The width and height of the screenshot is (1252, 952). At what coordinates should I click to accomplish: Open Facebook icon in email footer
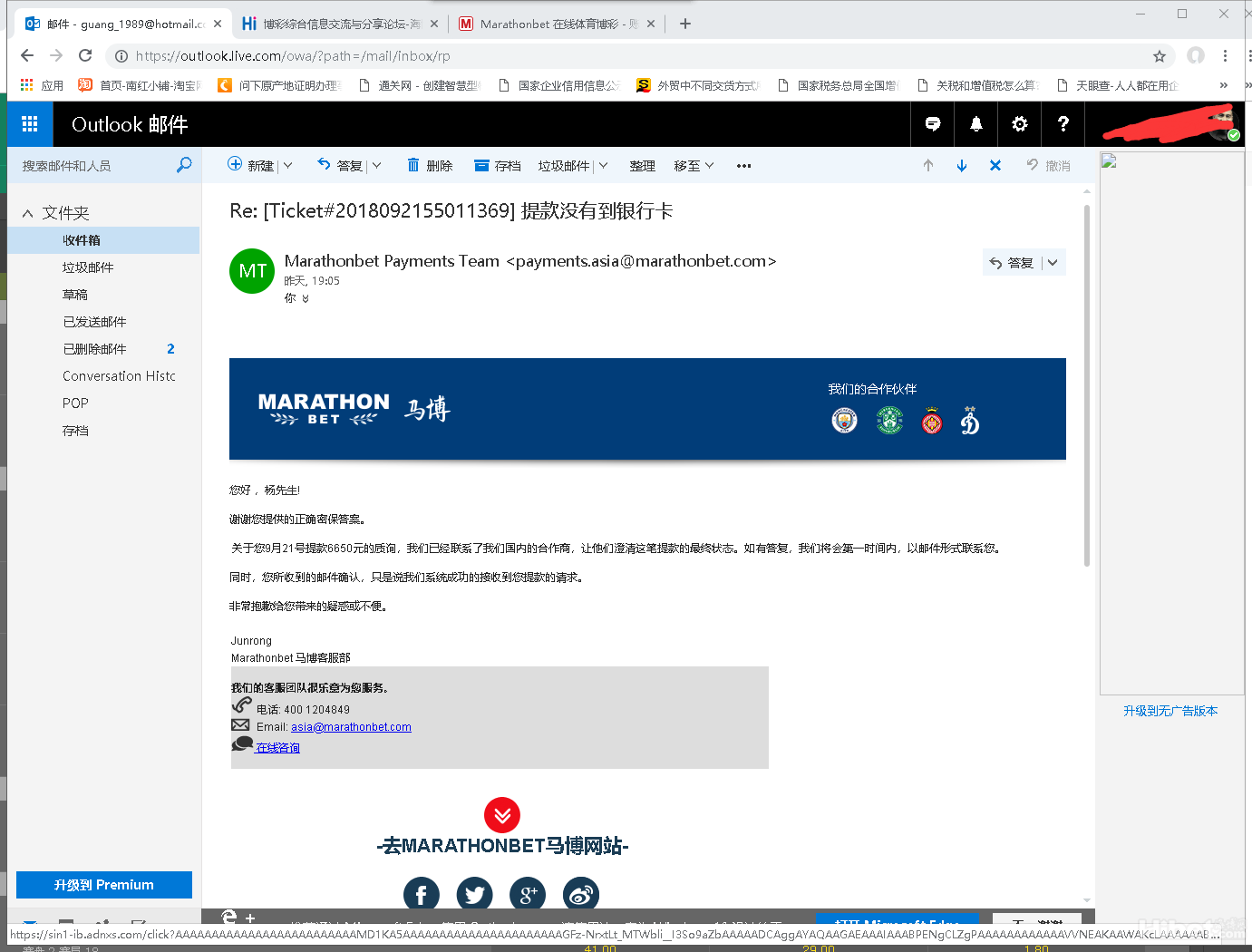coord(421,895)
